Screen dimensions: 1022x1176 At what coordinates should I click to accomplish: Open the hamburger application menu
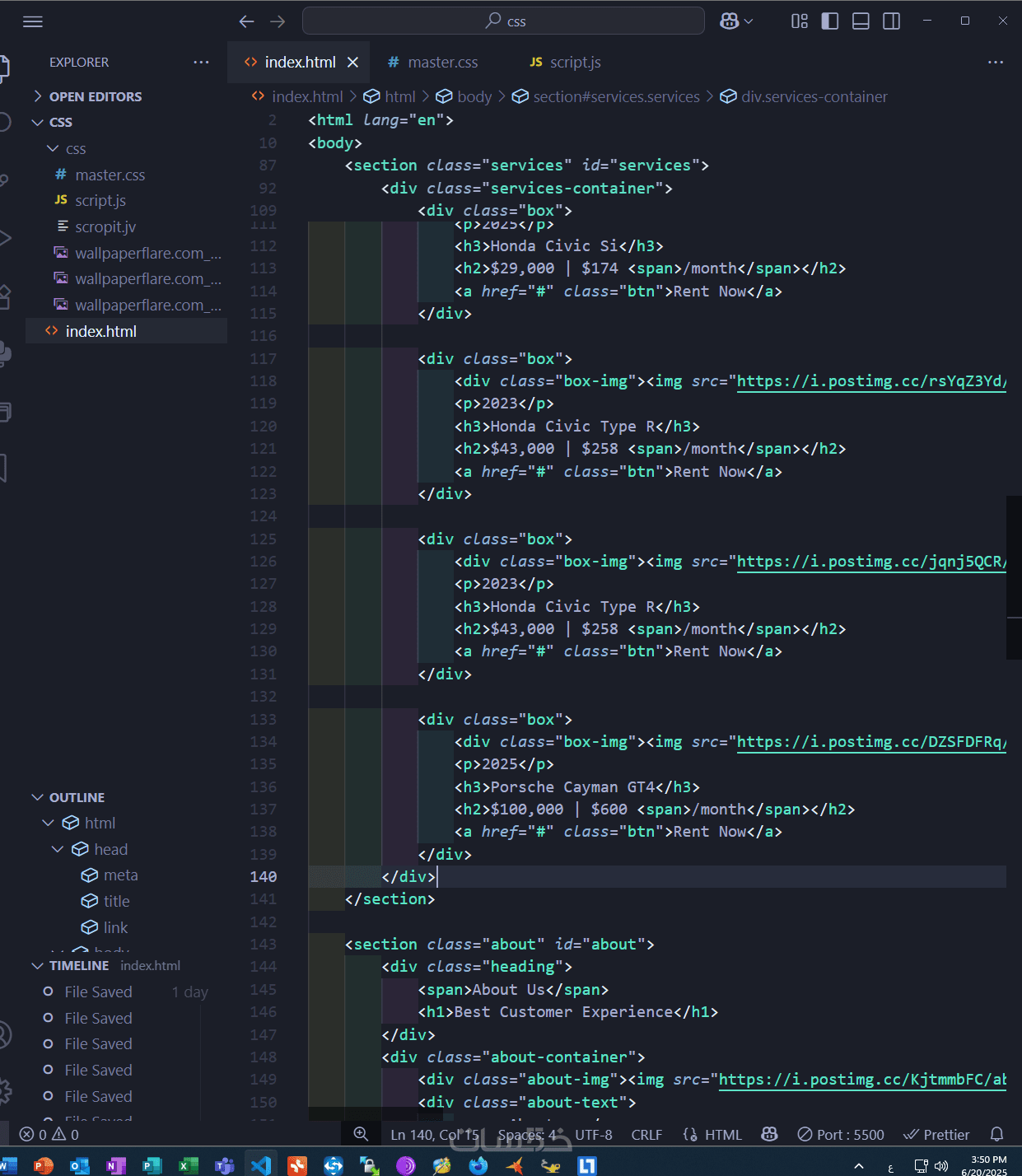(x=33, y=21)
